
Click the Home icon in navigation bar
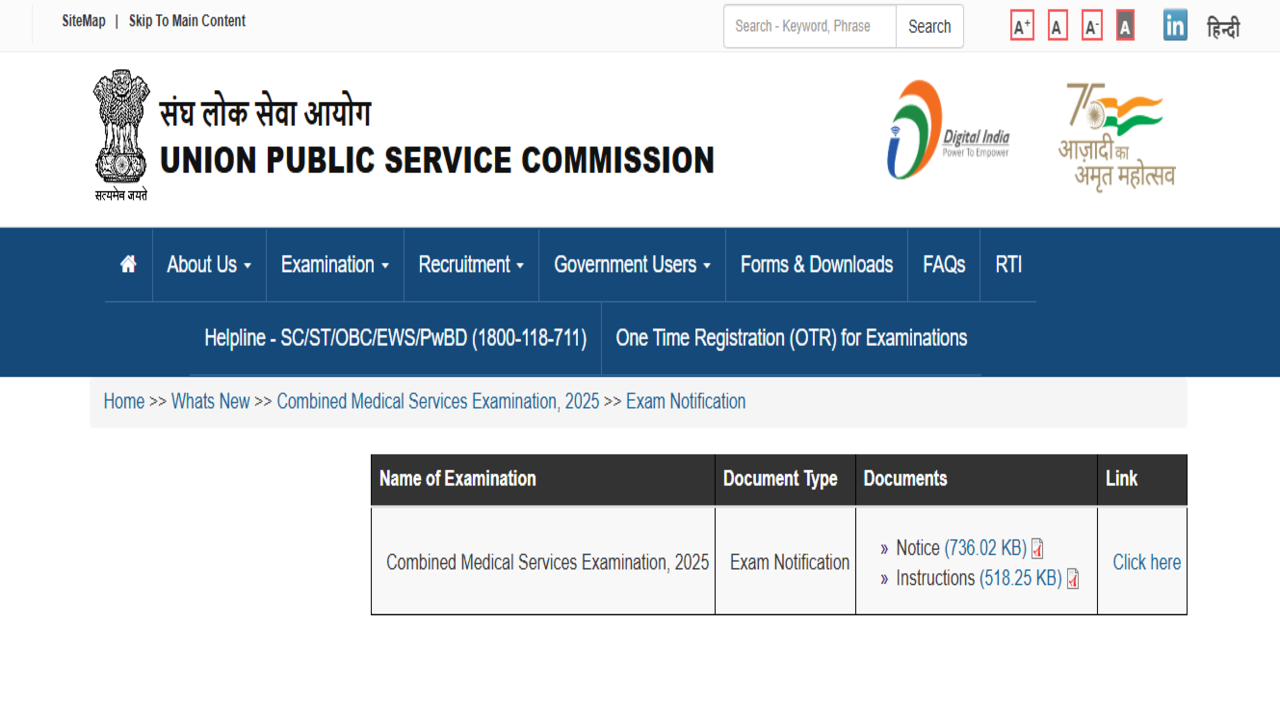click(x=128, y=265)
